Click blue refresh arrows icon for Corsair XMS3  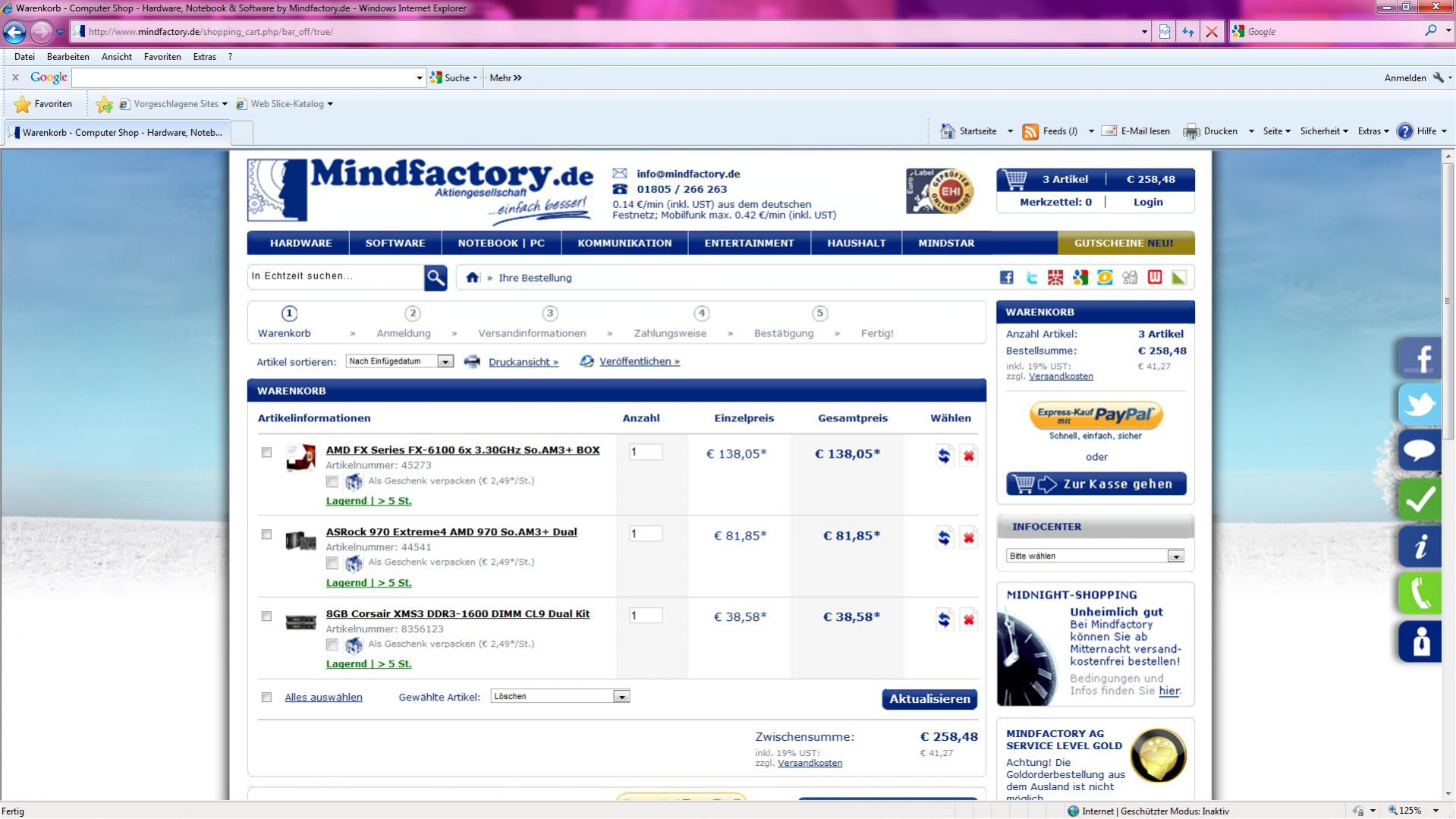click(x=944, y=619)
